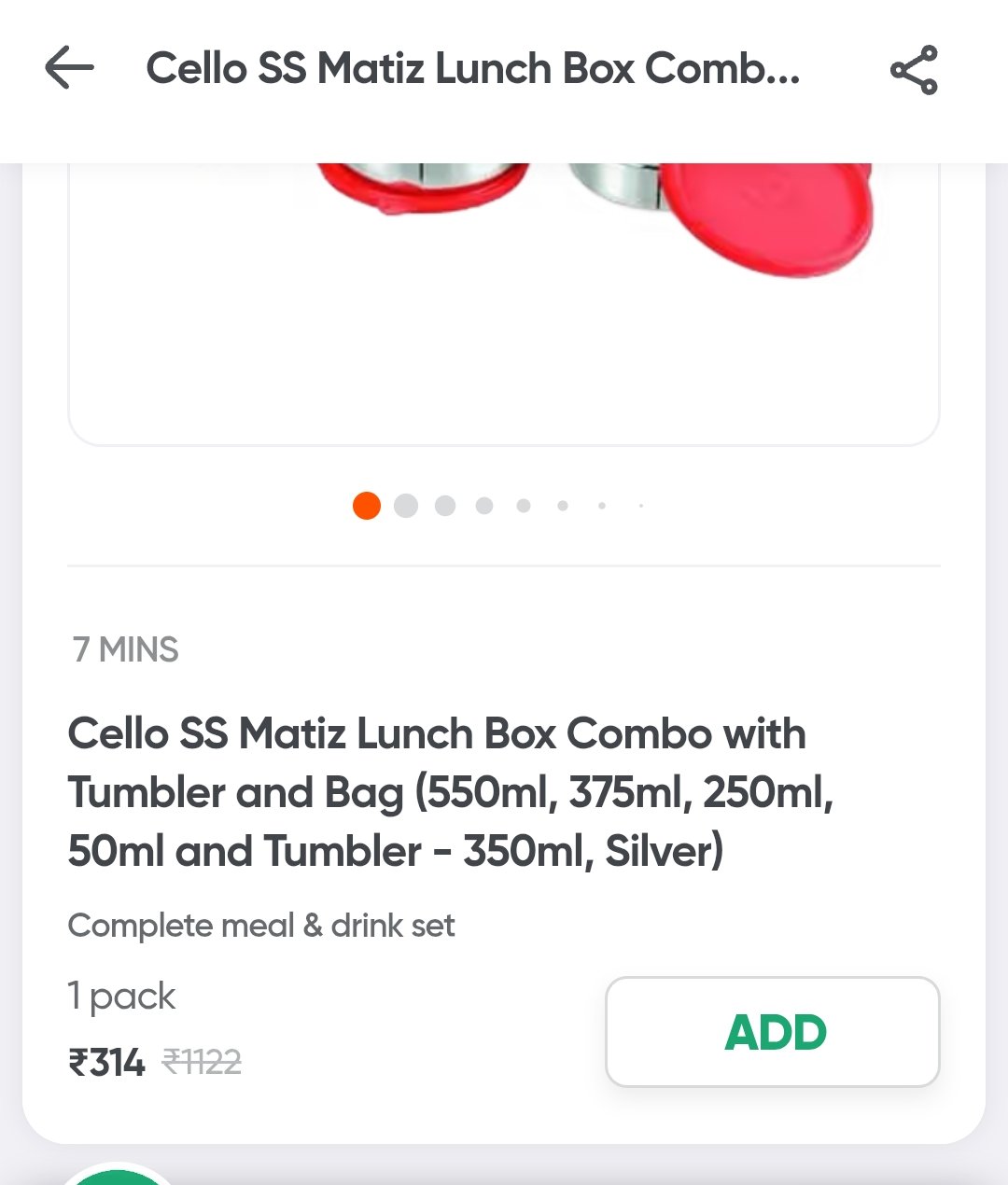Select the seventh carousel indicator dot
Viewport: 1008px width, 1185px height.
click(x=602, y=506)
